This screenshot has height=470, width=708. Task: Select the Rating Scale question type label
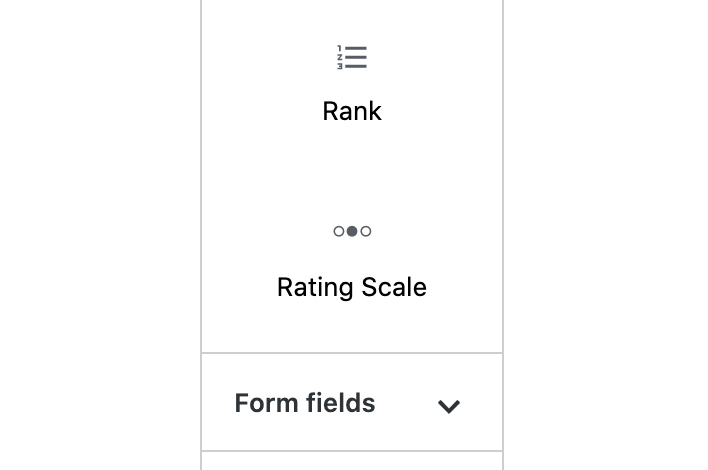pyautogui.click(x=352, y=288)
